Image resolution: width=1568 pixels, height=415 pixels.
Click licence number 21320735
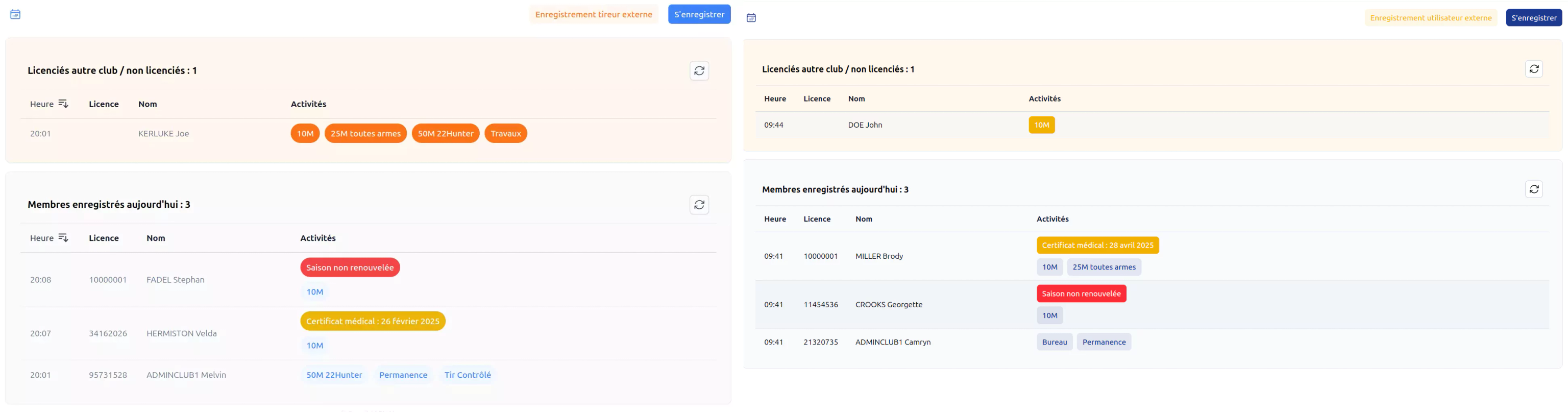(821, 342)
